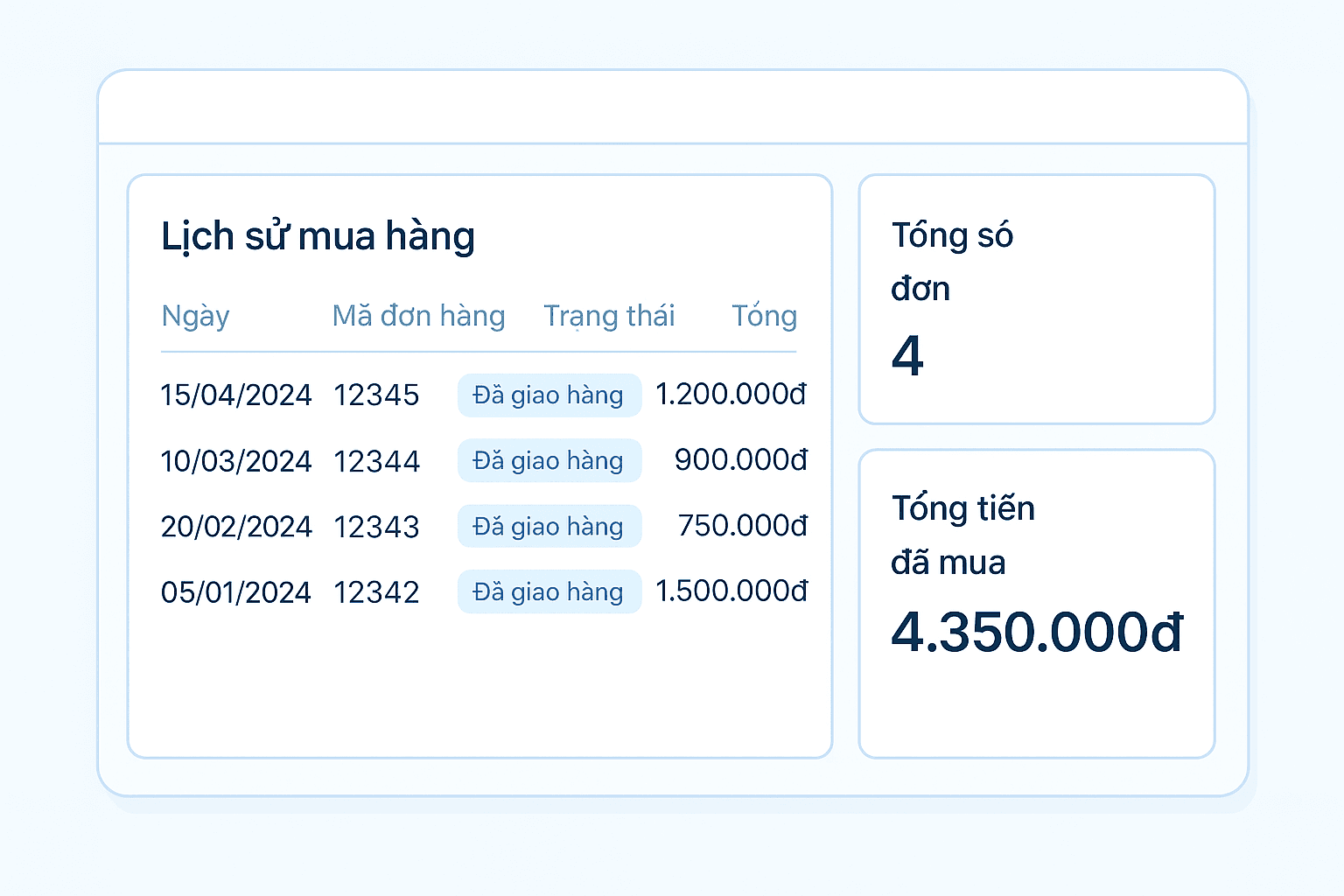Sort by the "Ngày" column header
This screenshot has width=1344, height=896.
click(195, 316)
